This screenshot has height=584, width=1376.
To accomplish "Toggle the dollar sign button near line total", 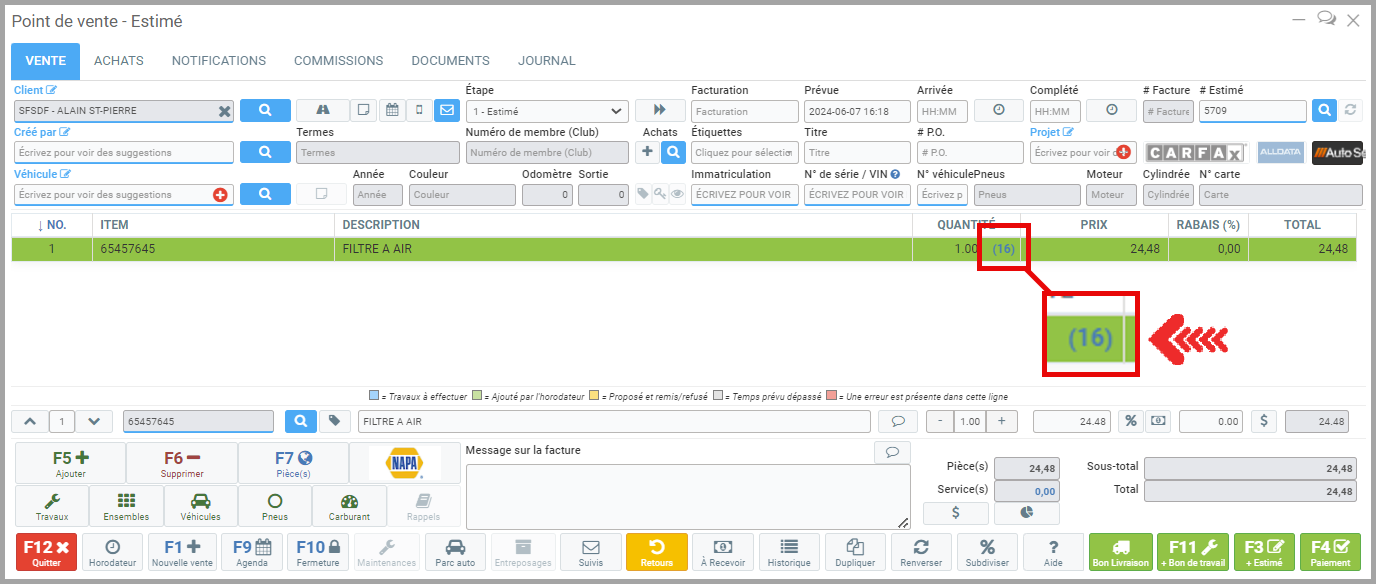I will click(x=1264, y=421).
